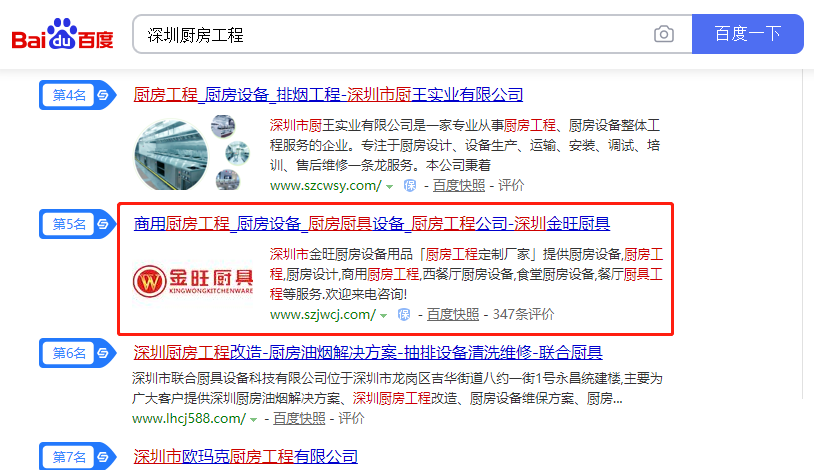Click the 保 shield icon beside www.szcwsy.com
Image resolution: width=814 pixels, height=470 pixels.
[410, 185]
